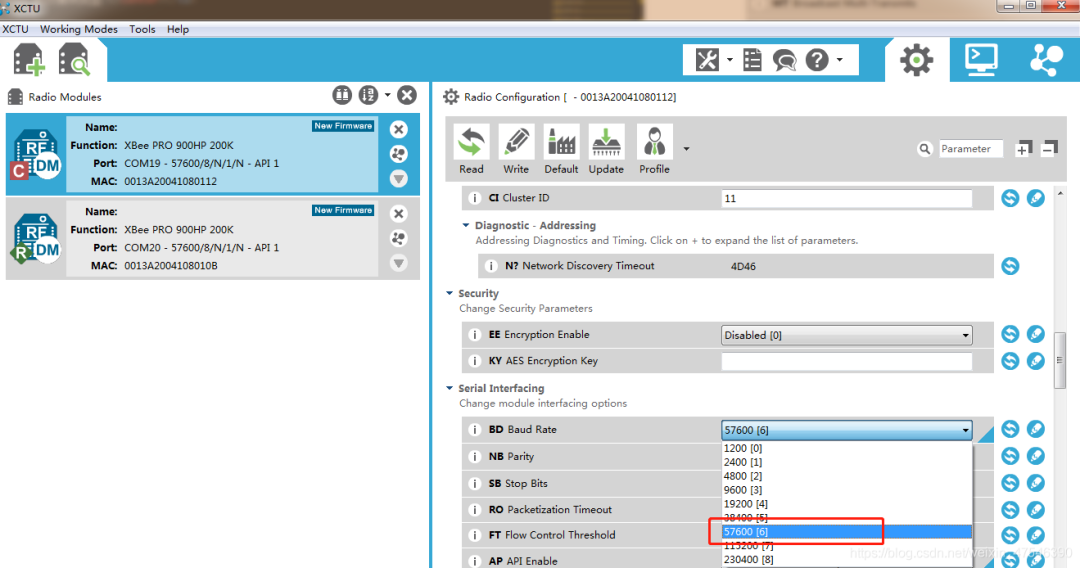Image resolution: width=1080 pixels, height=568 pixels.
Task: Open the Working Modes menu
Action: (x=79, y=29)
